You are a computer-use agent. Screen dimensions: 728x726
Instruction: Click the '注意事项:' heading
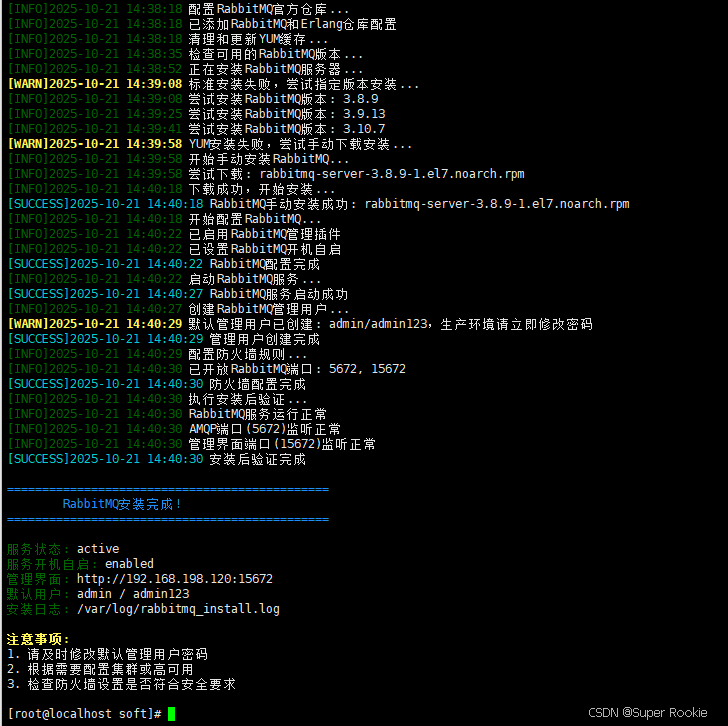pos(38,639)
